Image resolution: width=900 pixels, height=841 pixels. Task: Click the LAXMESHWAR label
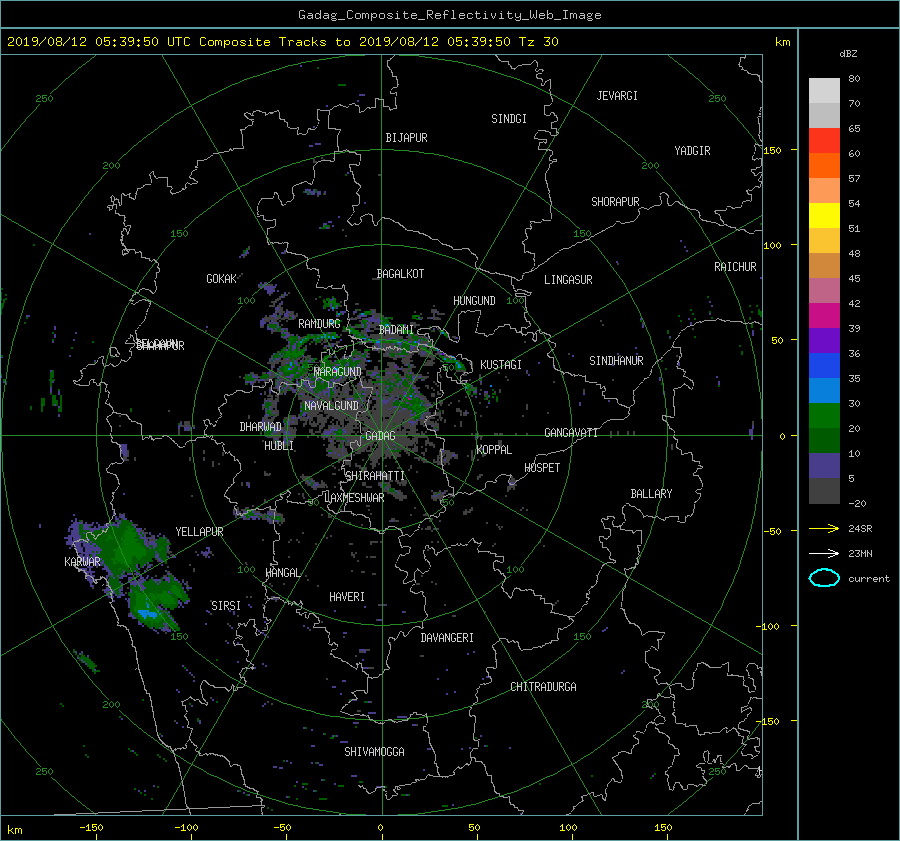(x=354, y=498)
